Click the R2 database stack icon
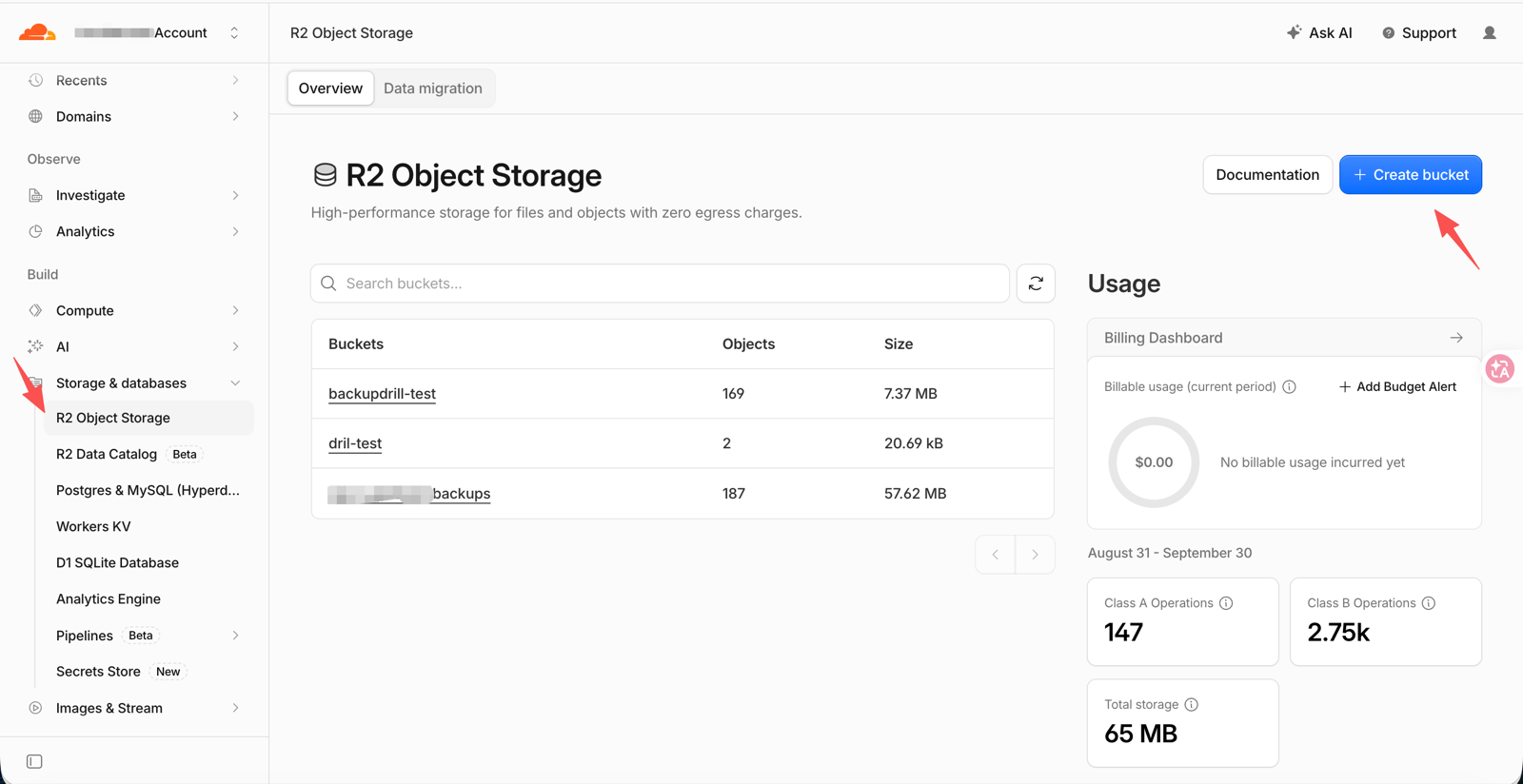 point(326,175)
